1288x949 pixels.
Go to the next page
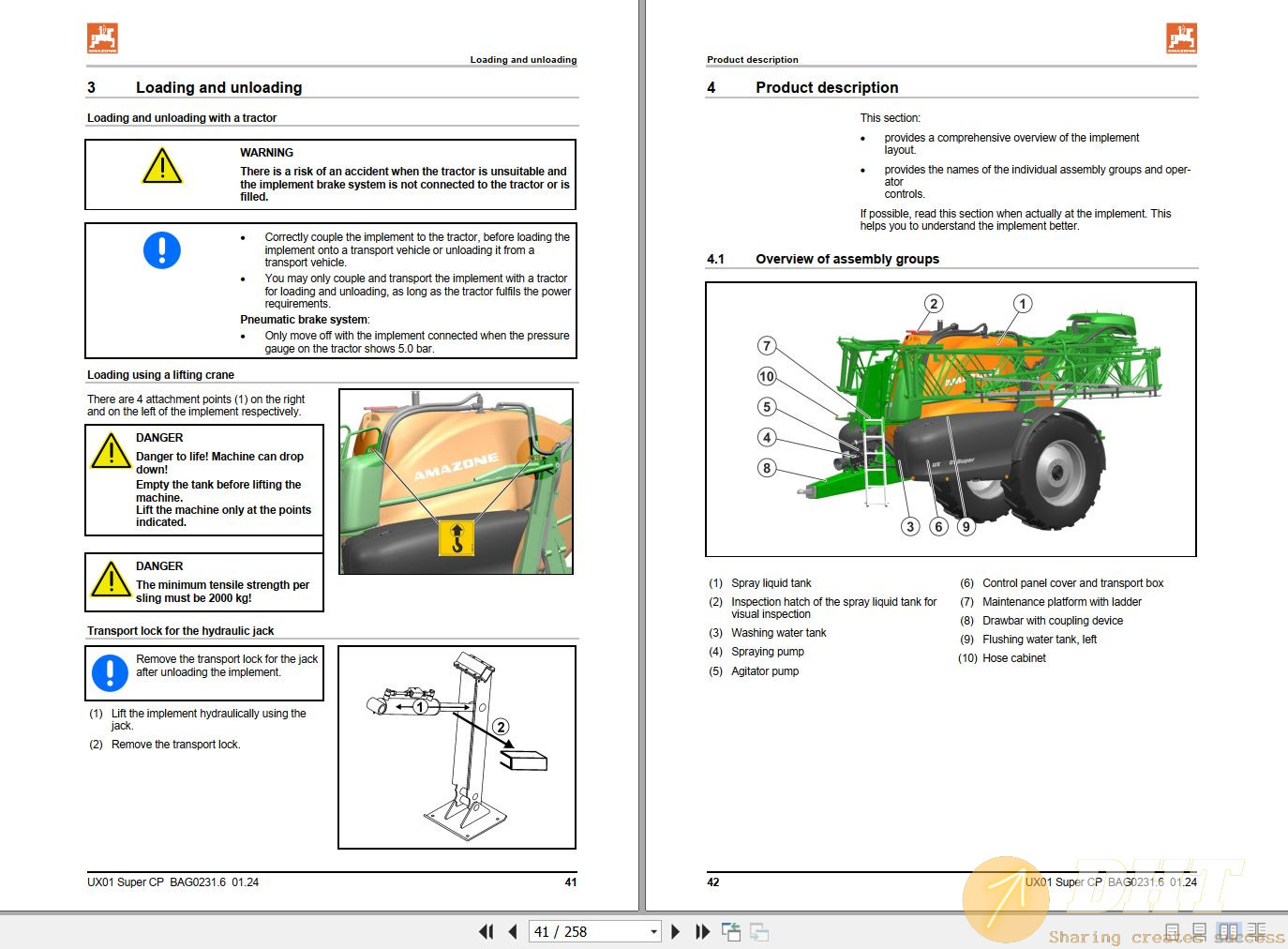pyautogui.click(x=675, y=932)
